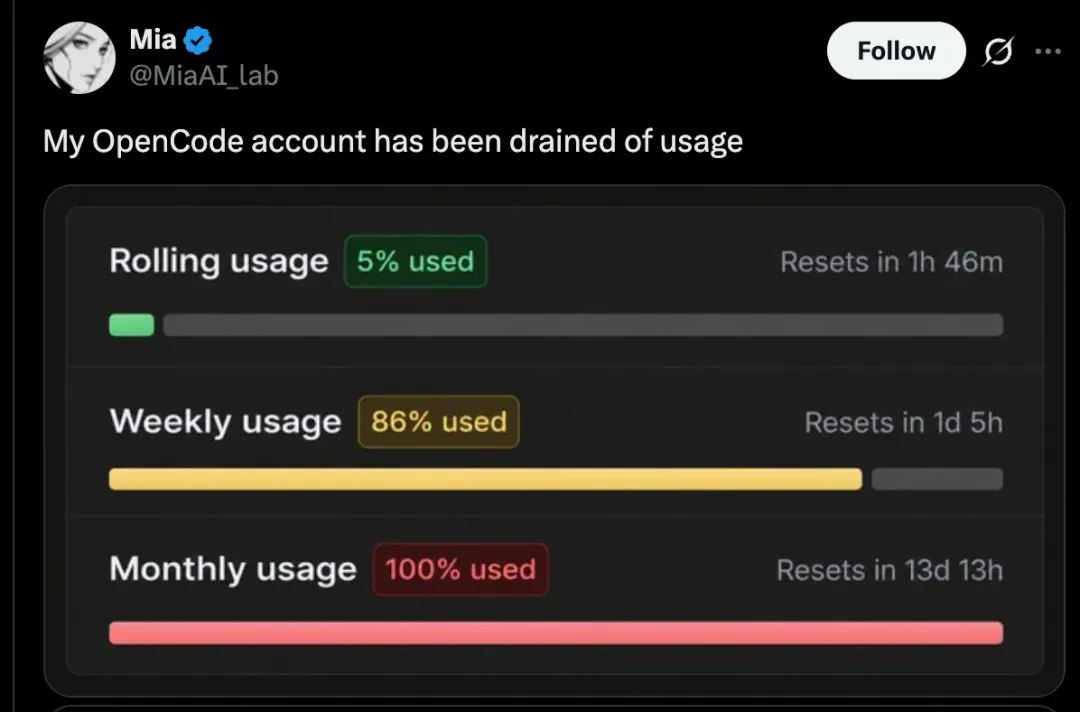The image size is (1080, 712).
Task: Click the Resets in 1h 46m text
Action: click(891, 262)
